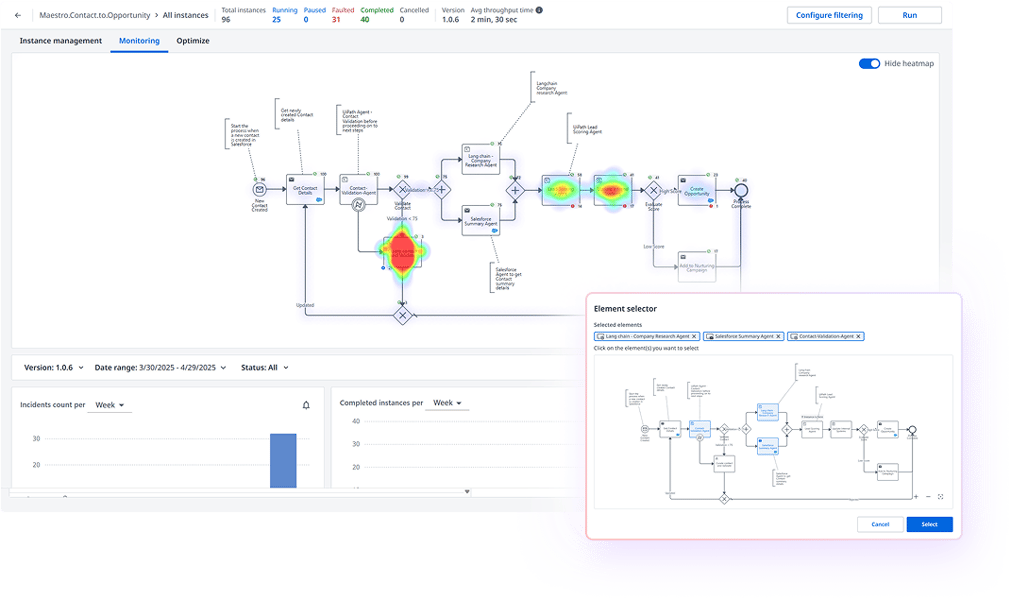Remove Contact Validation Agent chip

(858, 336)
